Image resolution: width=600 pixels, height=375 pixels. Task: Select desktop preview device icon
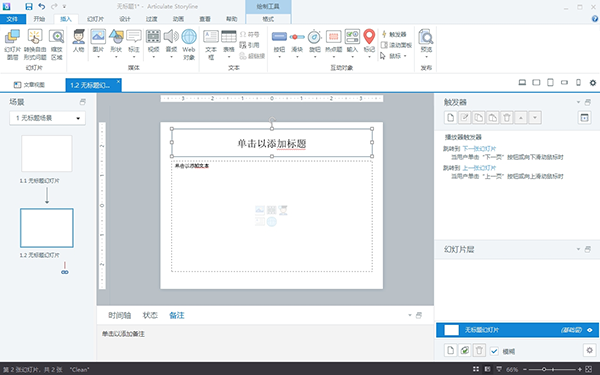coord(522,82)
